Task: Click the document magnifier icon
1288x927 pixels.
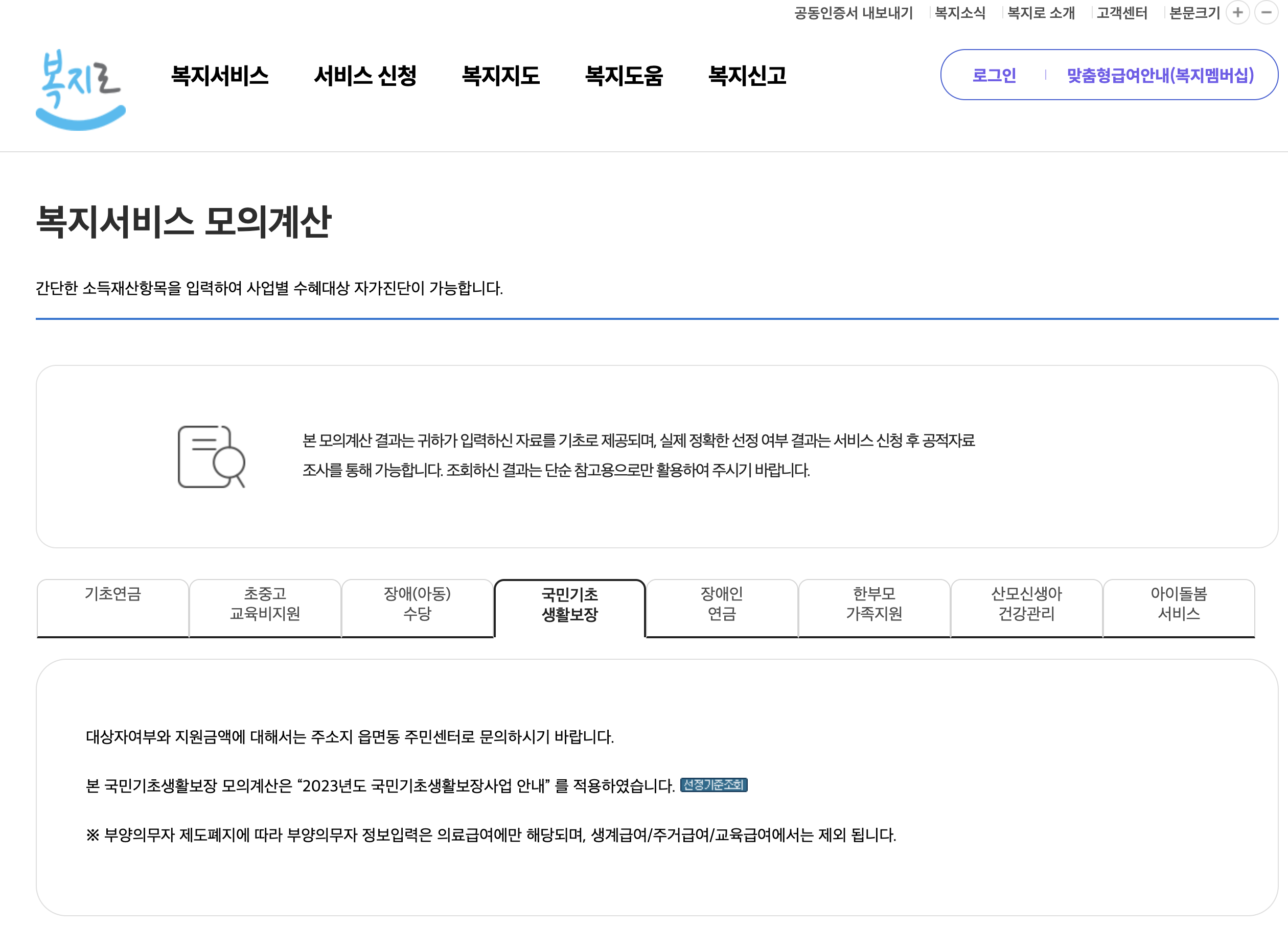Action: pos(211,456)
